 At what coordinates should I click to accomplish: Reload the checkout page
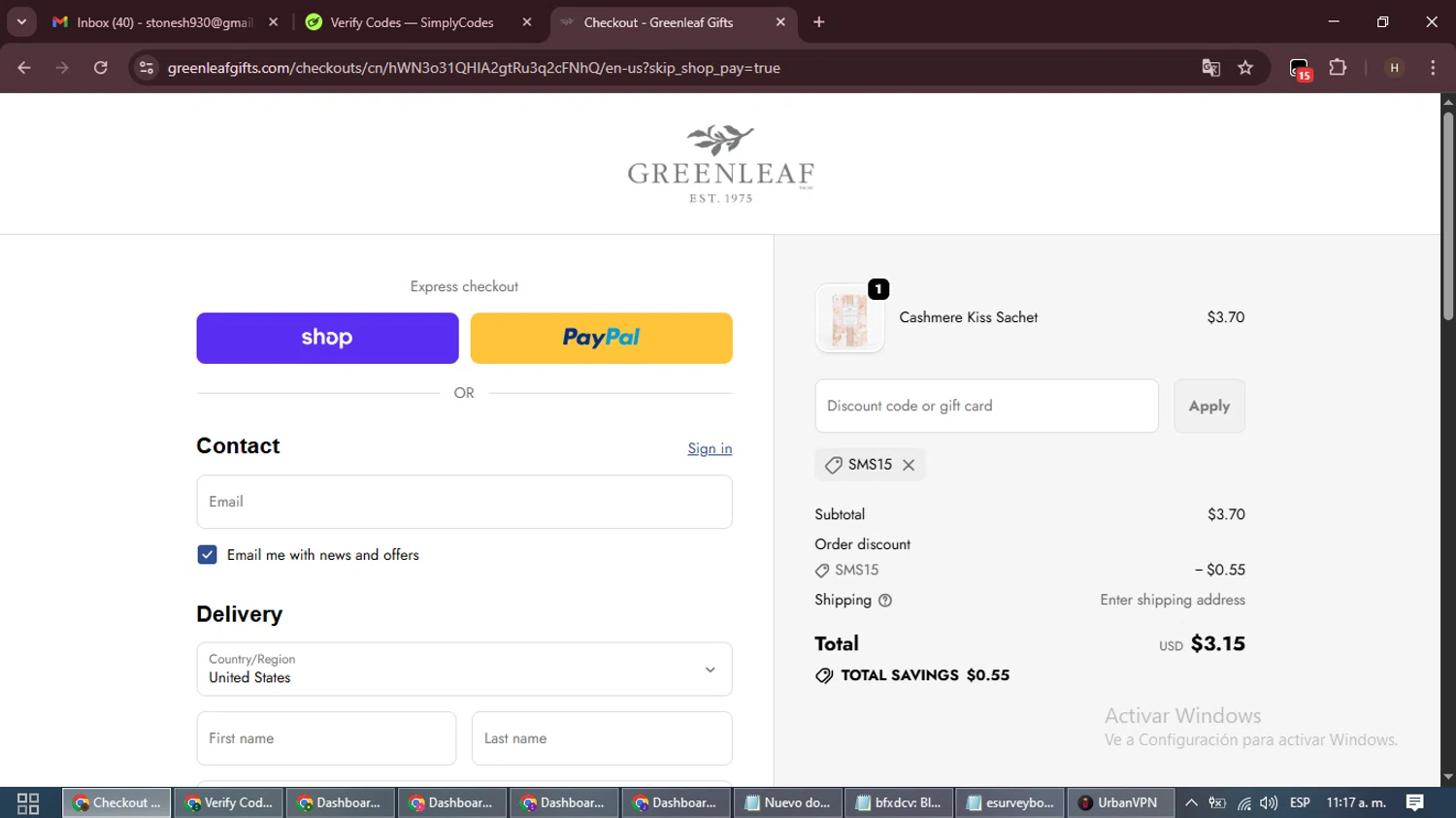[101, 68]
